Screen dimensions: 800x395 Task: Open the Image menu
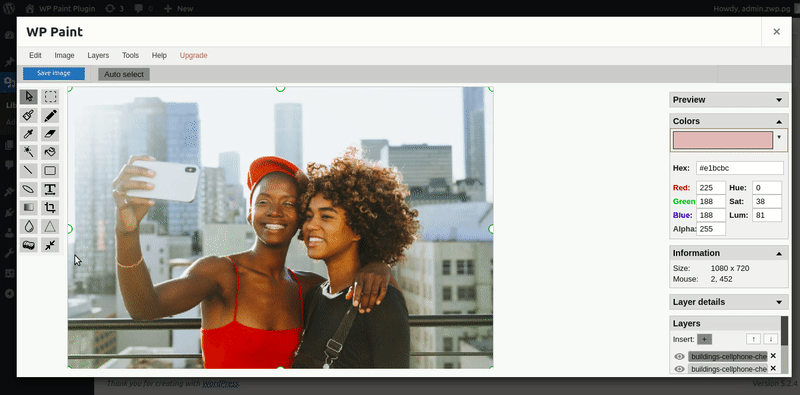point(64,55)
